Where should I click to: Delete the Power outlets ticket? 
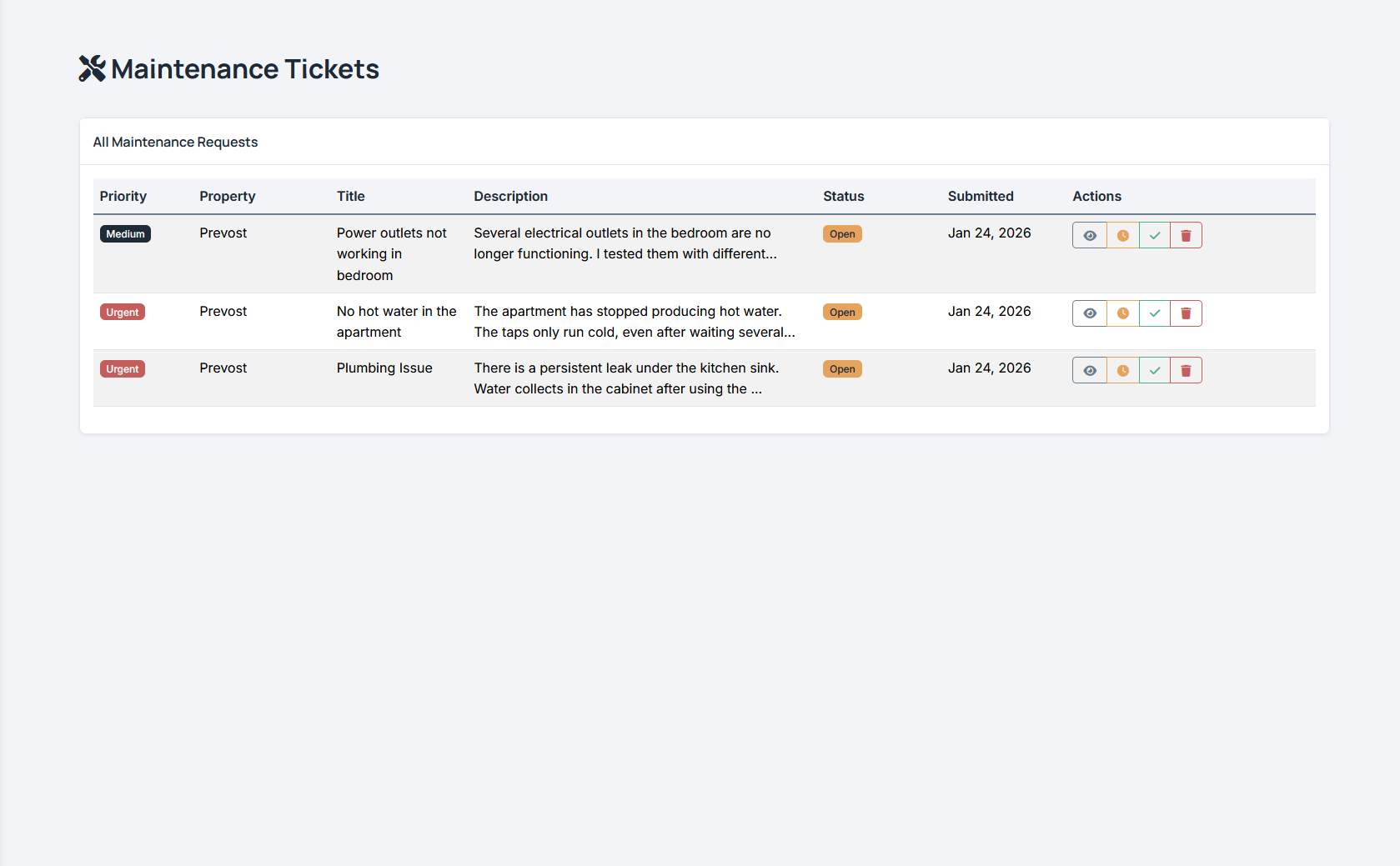click(1186, 234)
